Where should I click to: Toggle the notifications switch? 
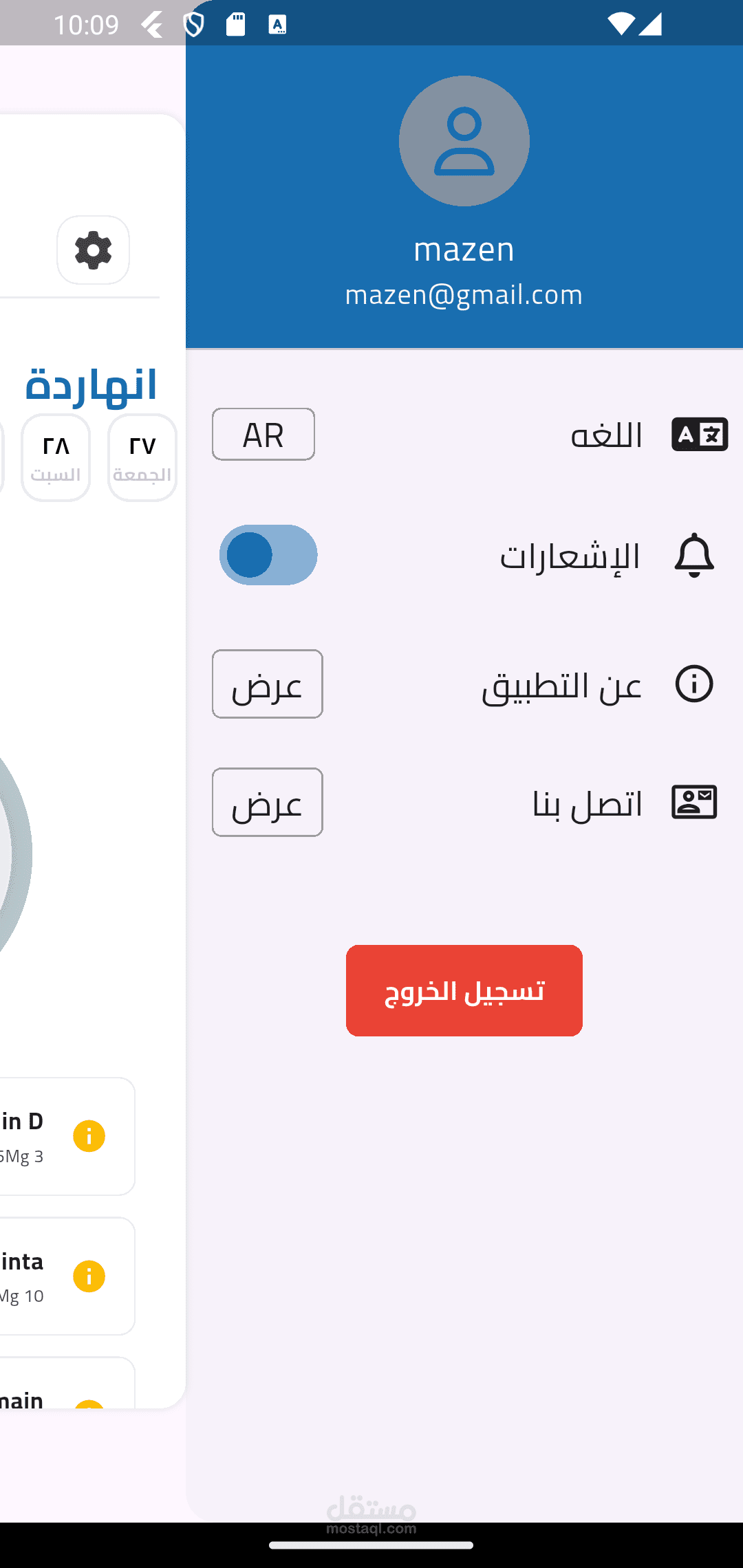click(x=268, y=555)
